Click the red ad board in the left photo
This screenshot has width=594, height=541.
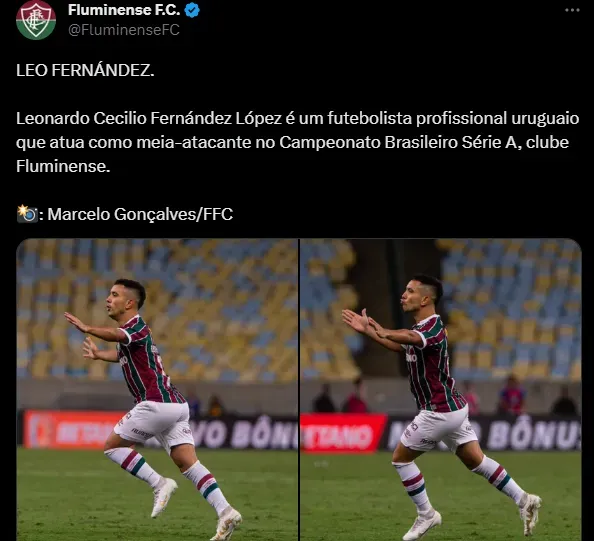[72, 429]
